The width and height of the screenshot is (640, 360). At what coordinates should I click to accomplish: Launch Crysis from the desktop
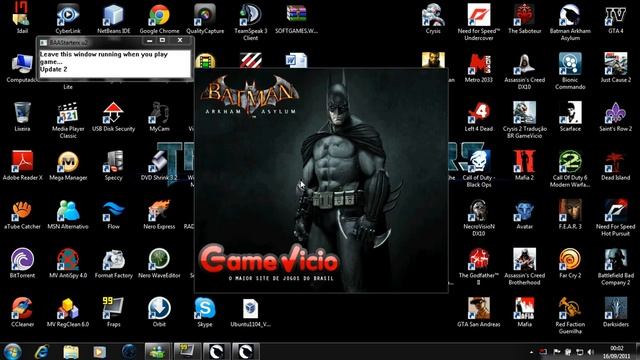coord(433,16)
